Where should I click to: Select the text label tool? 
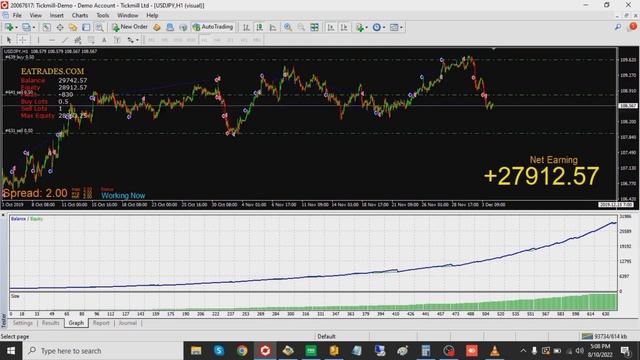point(117,40)
